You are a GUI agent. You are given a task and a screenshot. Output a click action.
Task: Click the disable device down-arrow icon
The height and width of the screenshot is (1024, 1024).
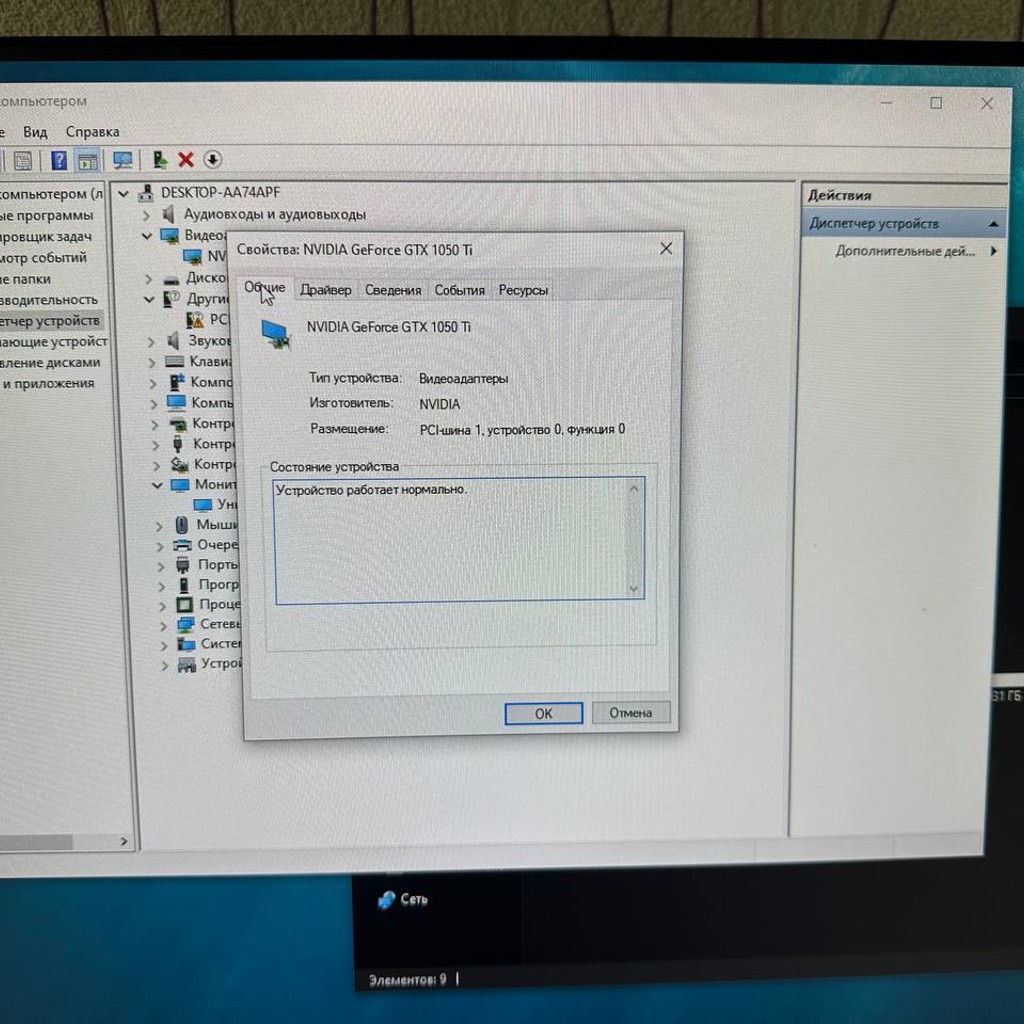pyautogui.click(x=213, y=159)
